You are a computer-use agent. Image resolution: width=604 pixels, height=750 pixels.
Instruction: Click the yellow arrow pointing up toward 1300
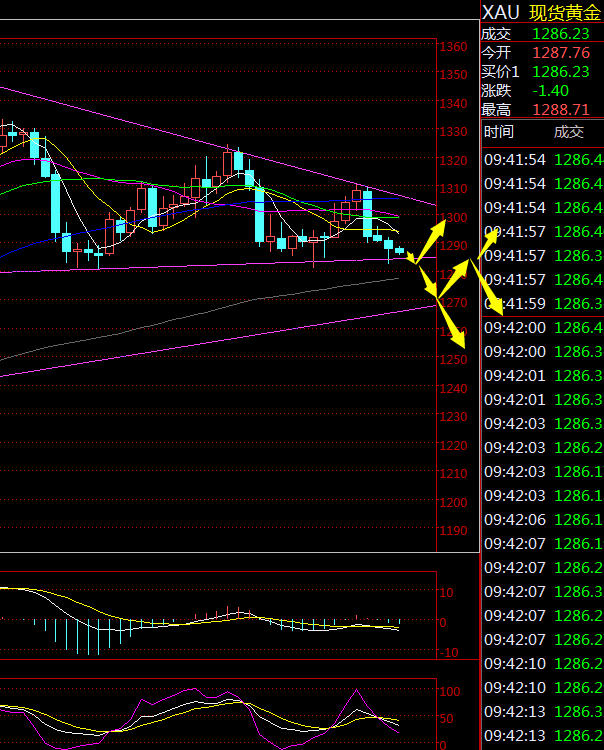(x=433, y=240)
